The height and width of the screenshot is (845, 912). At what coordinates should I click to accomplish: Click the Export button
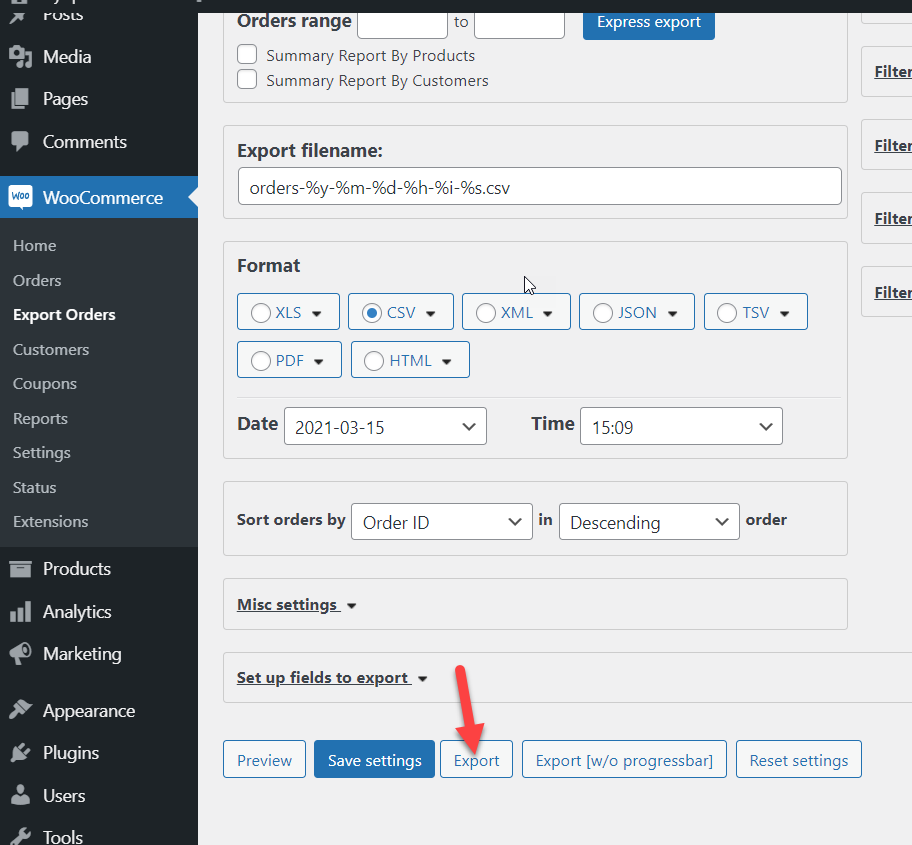pyautogui.click(x=476, y=760)
